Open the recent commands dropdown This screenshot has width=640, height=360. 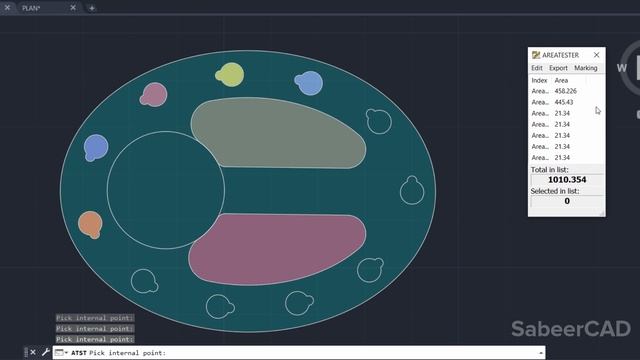click(x=62, y=353)
